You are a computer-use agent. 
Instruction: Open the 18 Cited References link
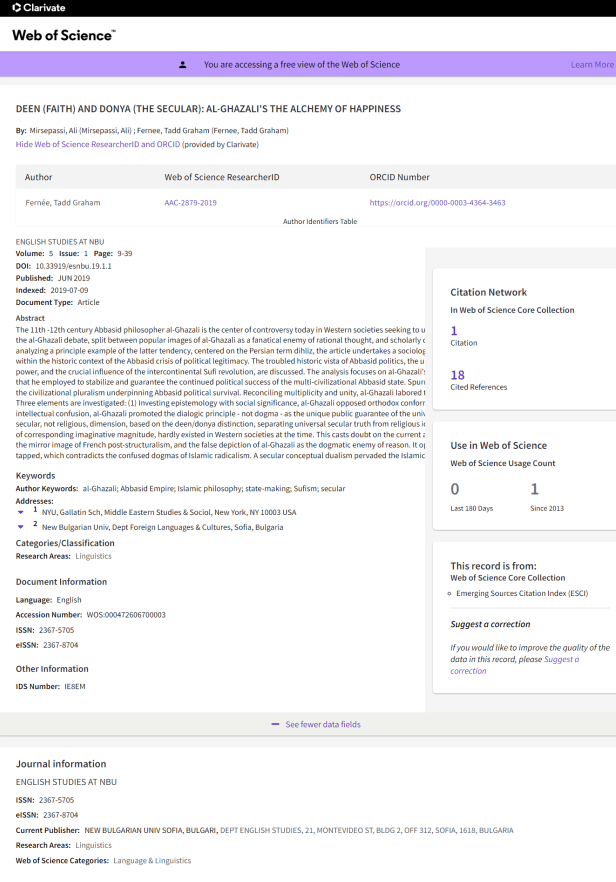457,375
